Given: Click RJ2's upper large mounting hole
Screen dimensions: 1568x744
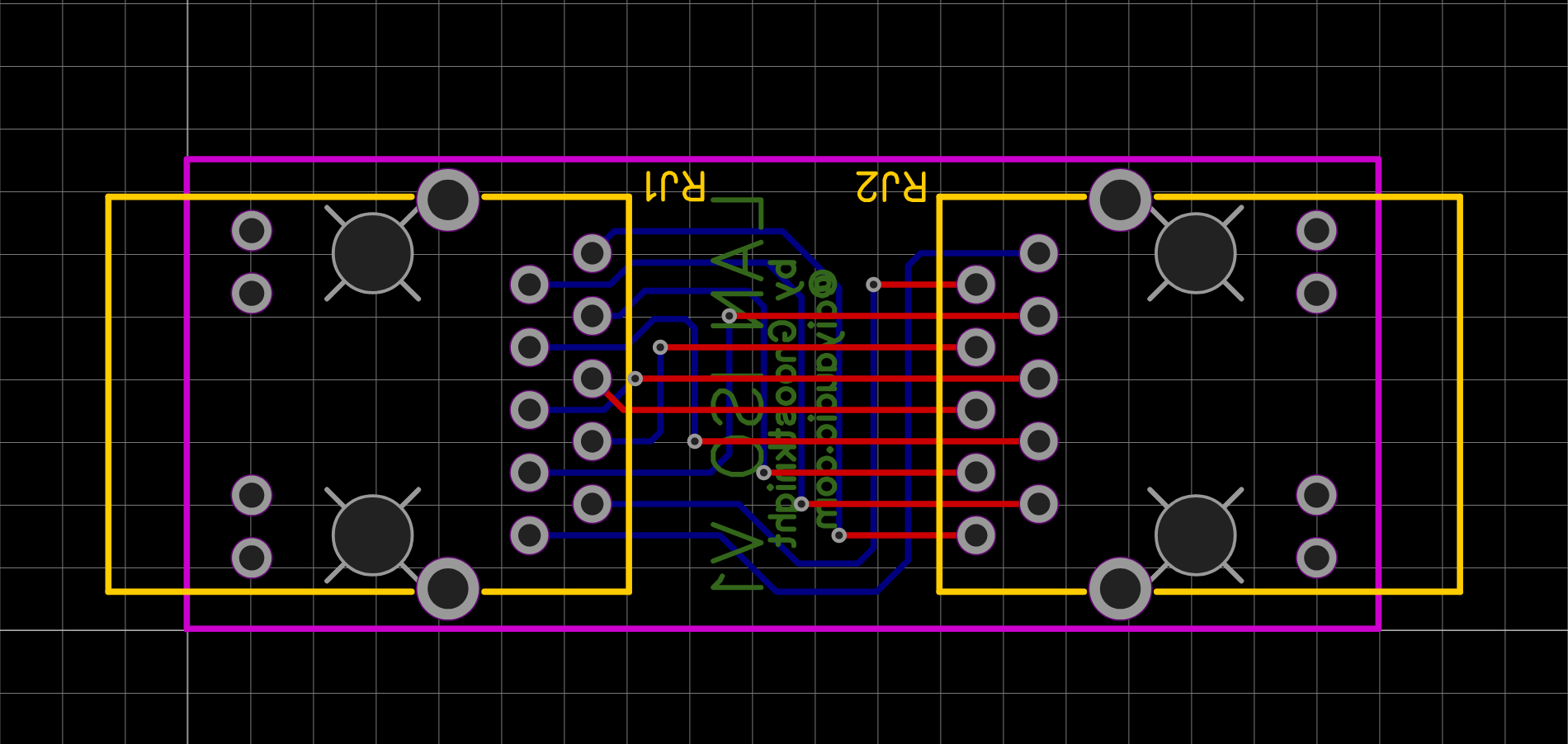Looking at the screenshot, I should click(1196, 253).
